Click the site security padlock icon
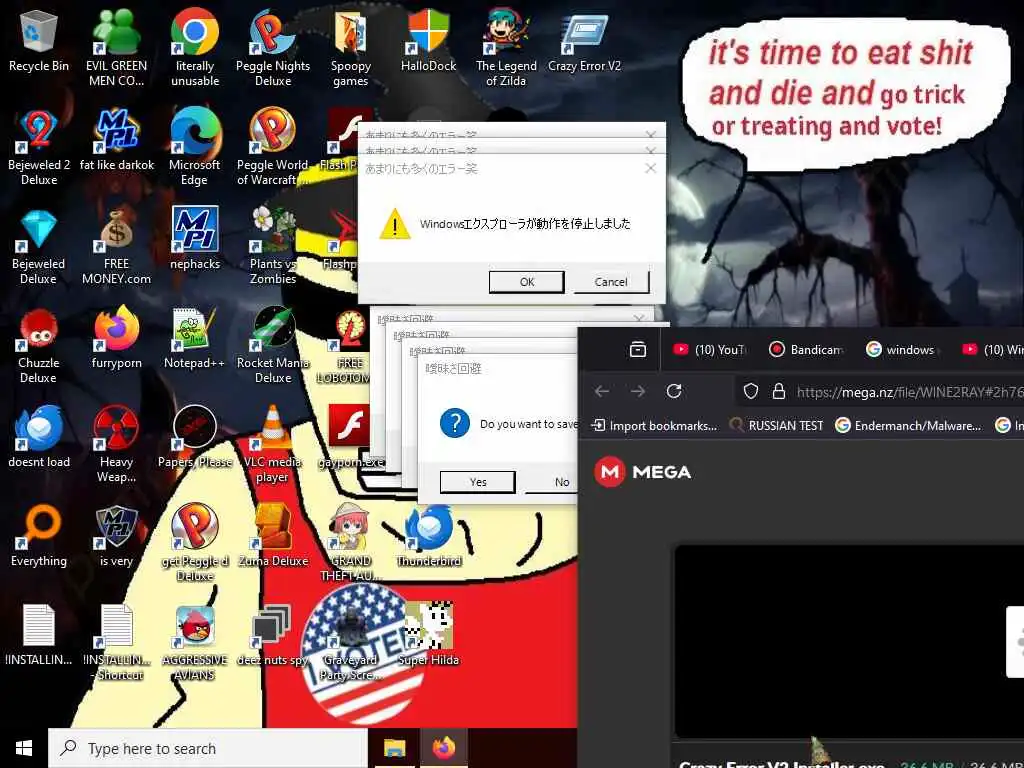The image size is (1024, 768). coord(778,391)
